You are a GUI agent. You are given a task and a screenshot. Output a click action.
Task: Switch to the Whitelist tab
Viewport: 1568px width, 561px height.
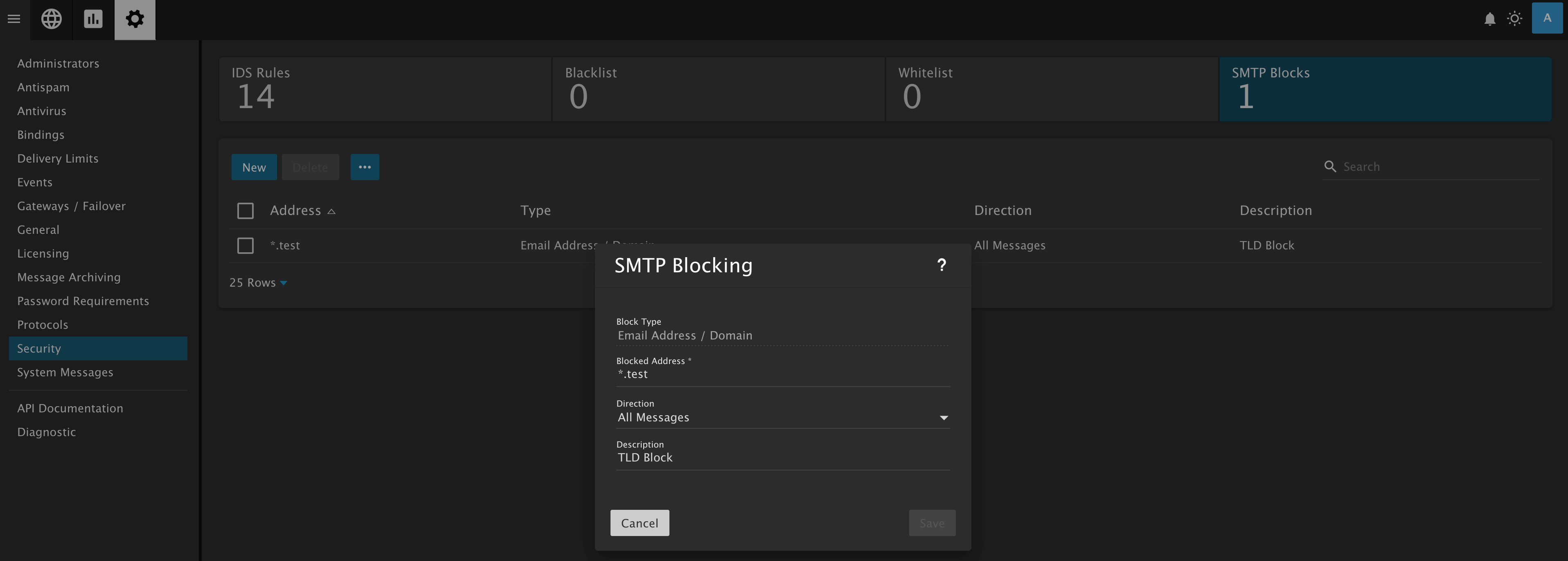1051,89
